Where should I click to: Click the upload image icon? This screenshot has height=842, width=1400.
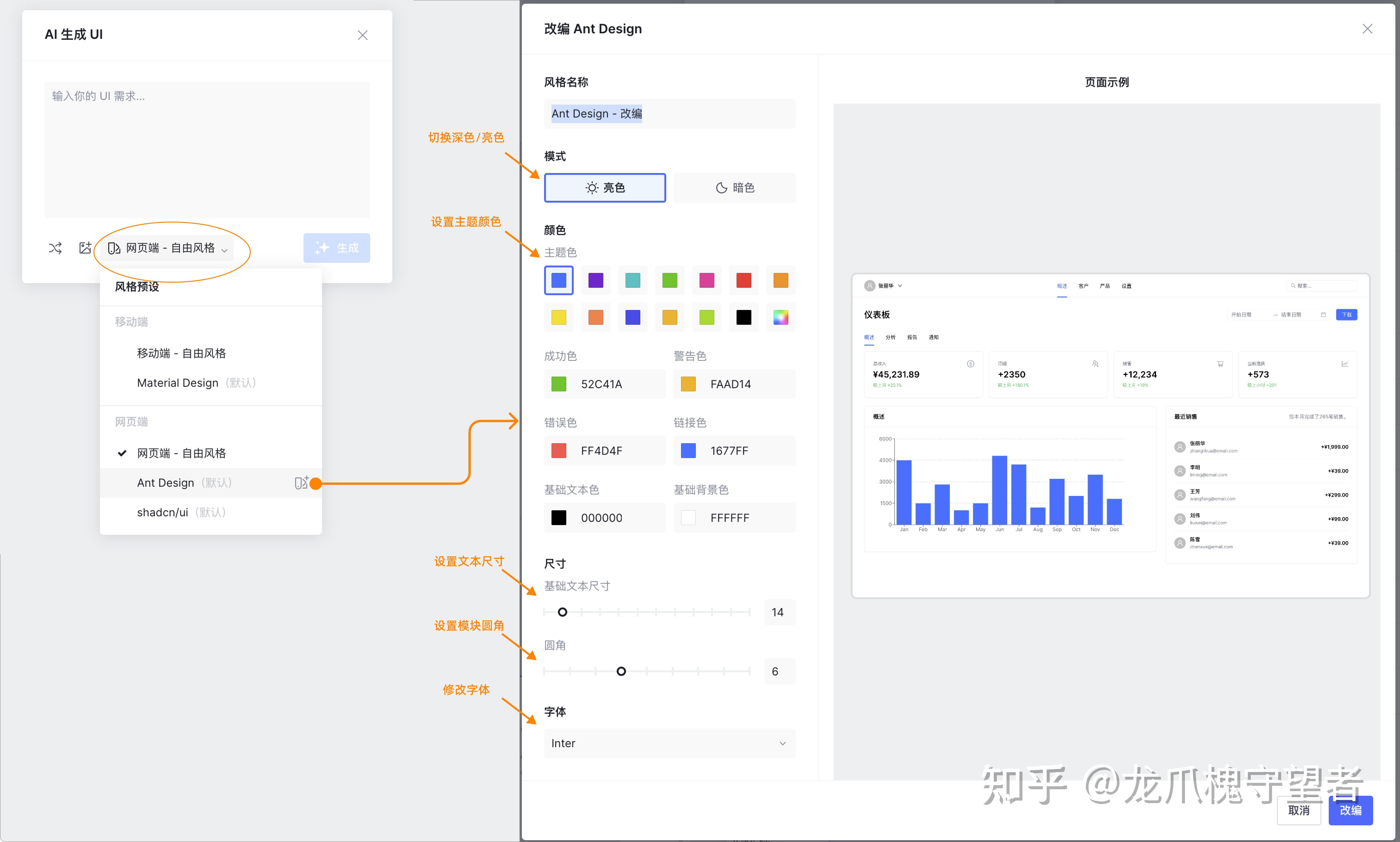pyautogui.click(x=85, y=248)
